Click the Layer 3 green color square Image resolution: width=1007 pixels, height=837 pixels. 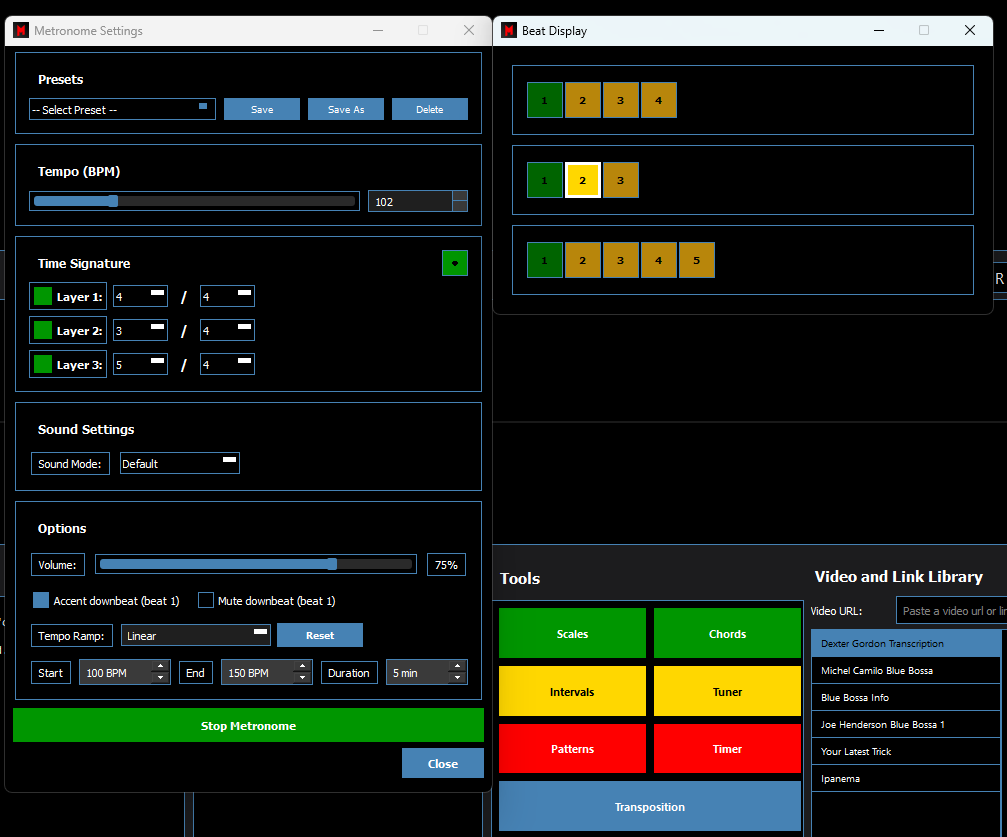43,364
